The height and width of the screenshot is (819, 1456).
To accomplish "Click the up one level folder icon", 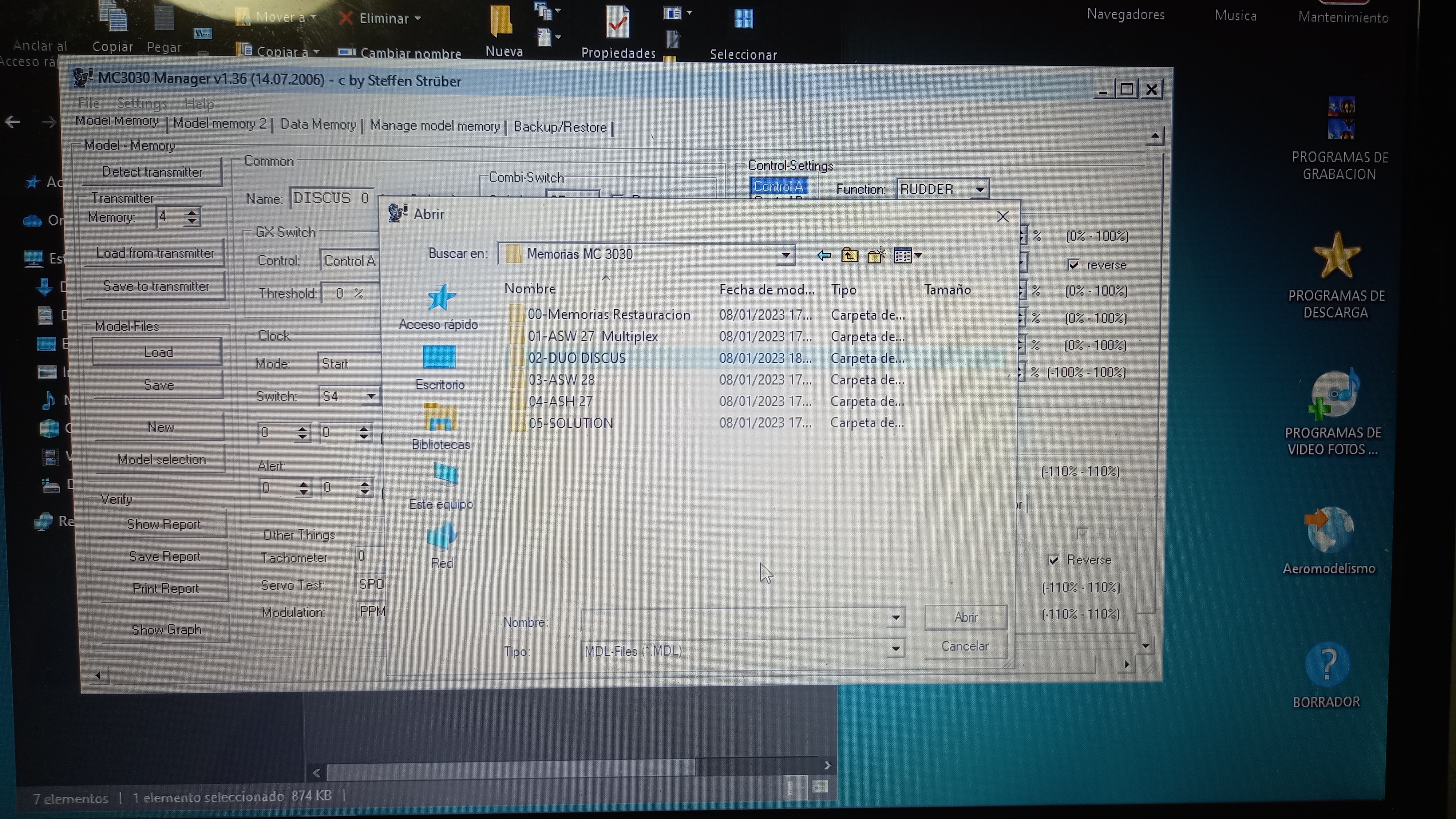I will 850,256.
